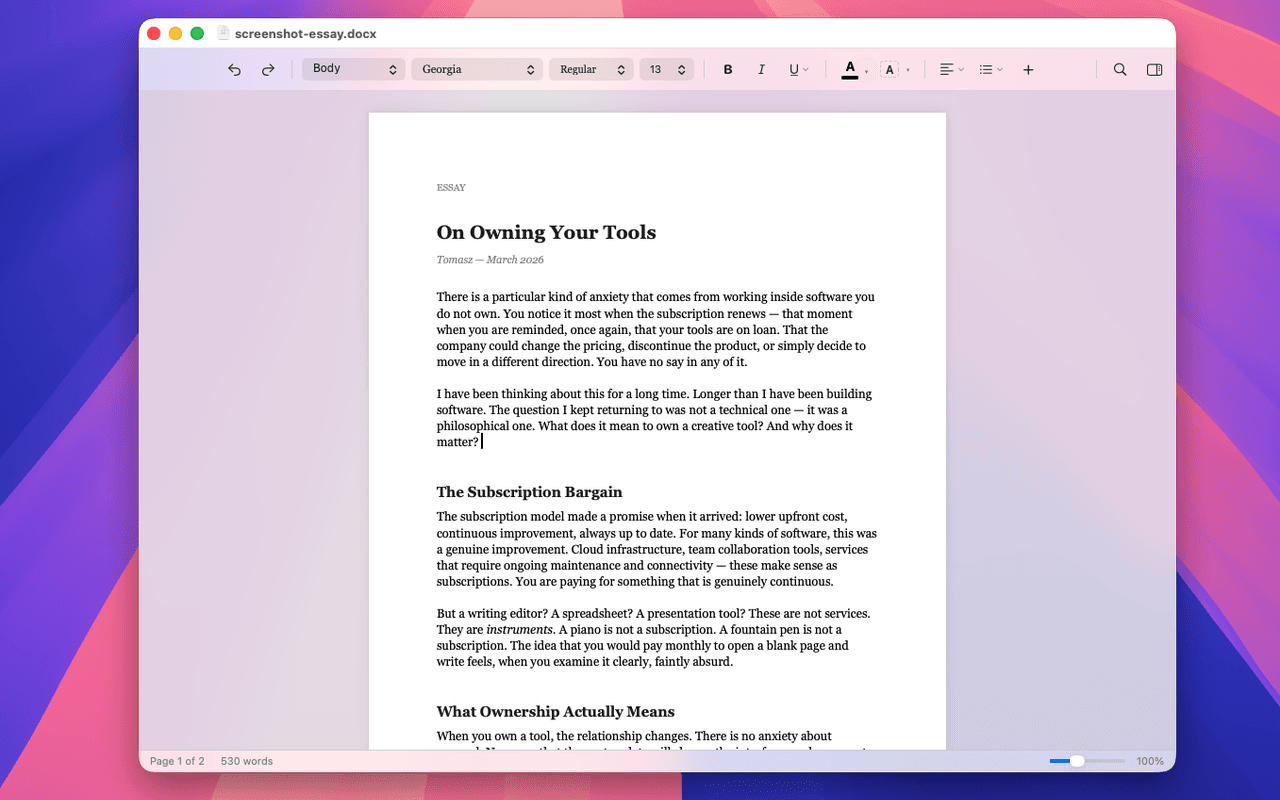1280x800 pixels.
Task: Open the Georgia font selector
Action: coord(476,69)
